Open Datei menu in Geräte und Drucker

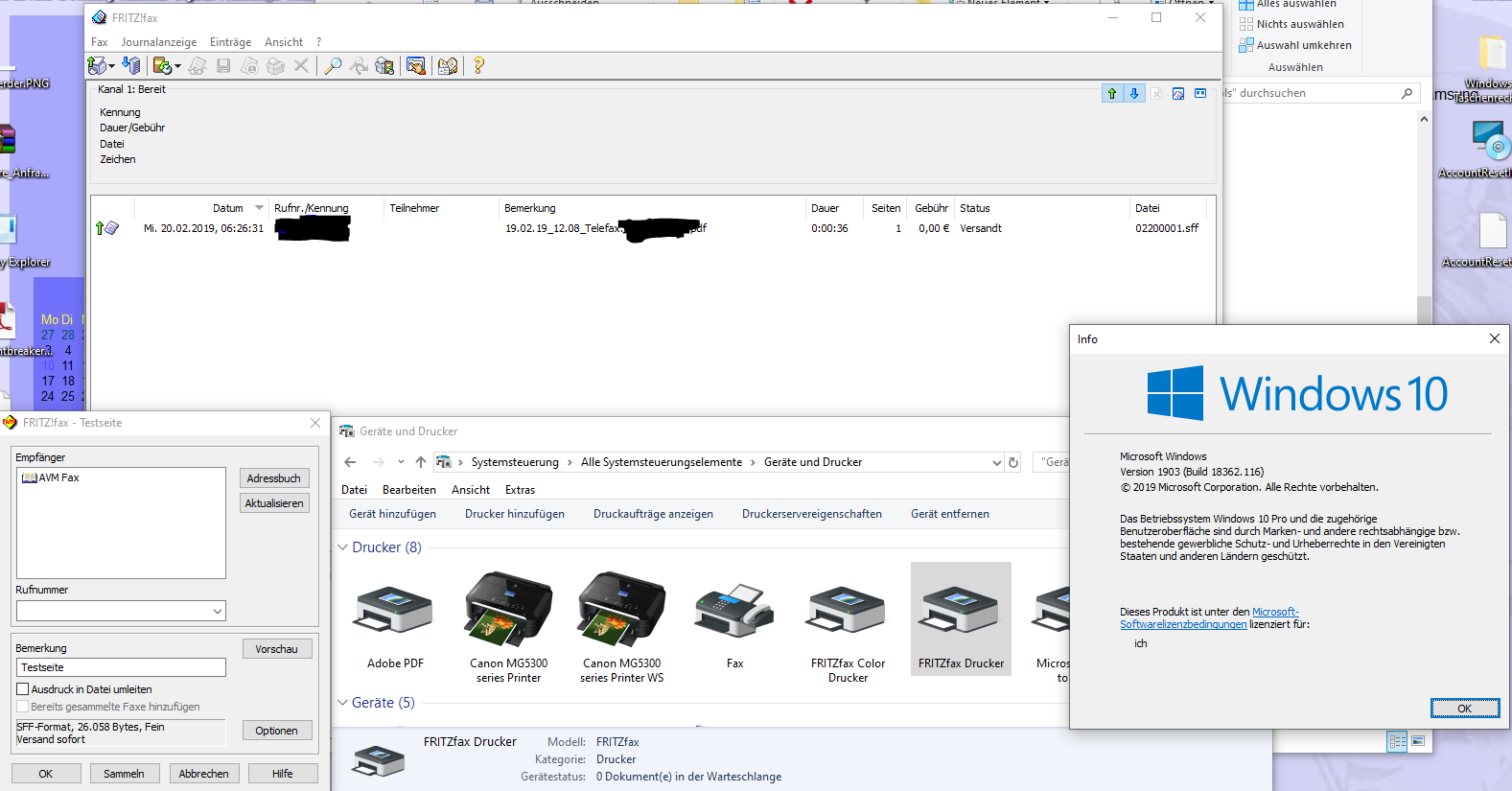pyautogui.click(x=355, y=490)
